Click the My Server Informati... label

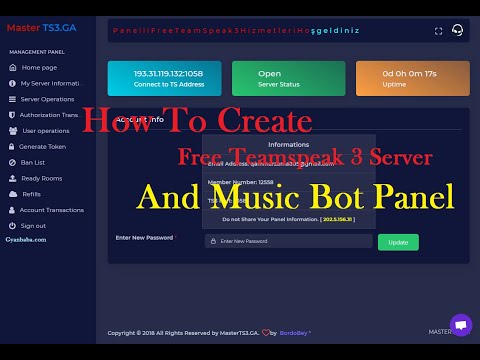pos(50,83)
